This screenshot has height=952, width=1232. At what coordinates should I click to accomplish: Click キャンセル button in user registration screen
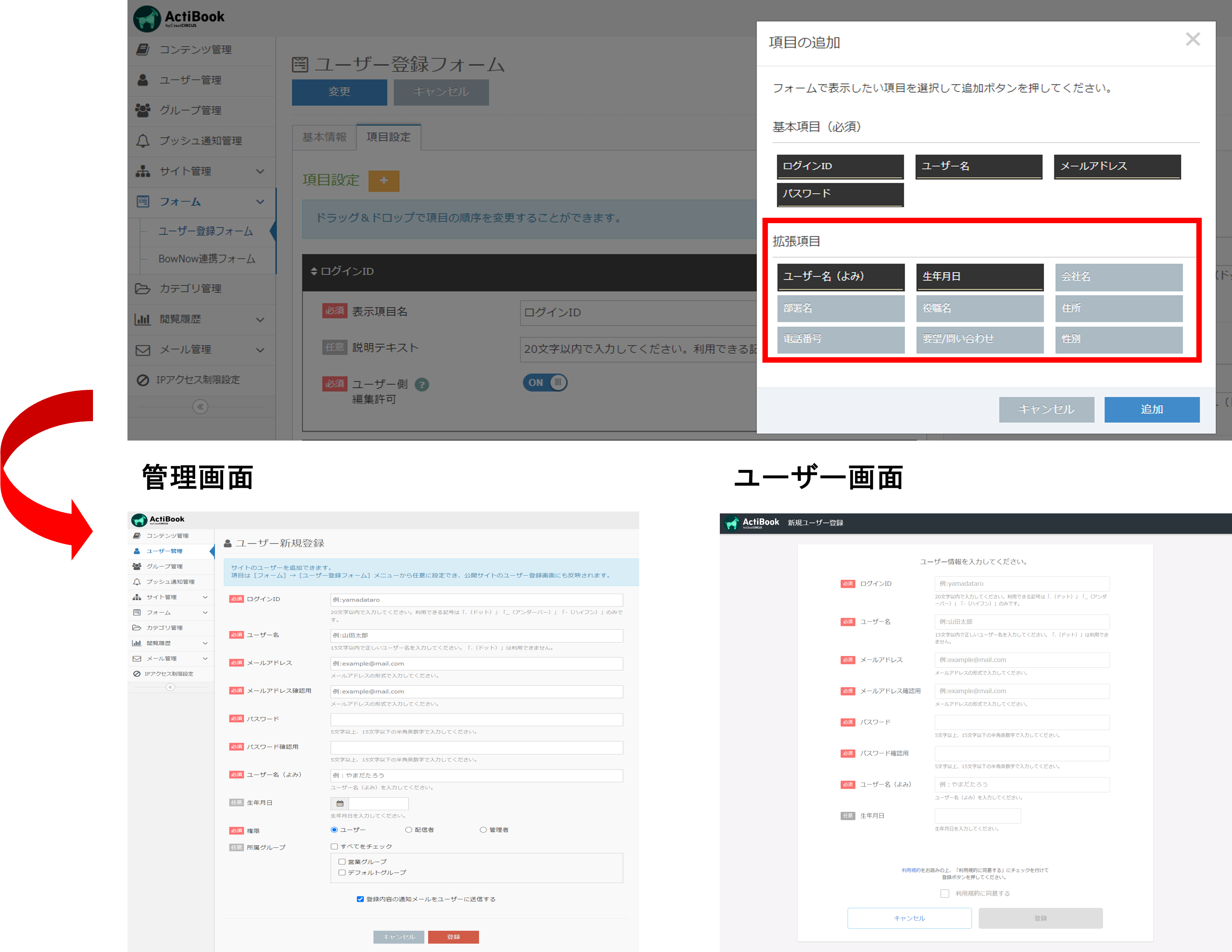(x=909, y=918)
